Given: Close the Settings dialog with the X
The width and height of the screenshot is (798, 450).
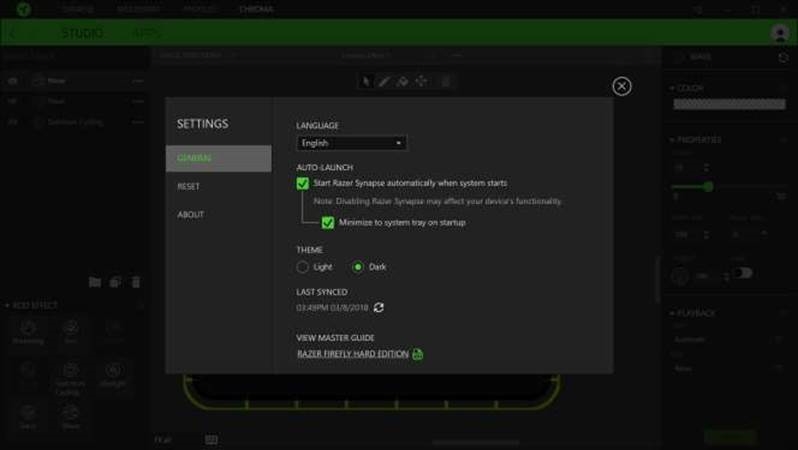Looking at the screenshot, I should coord(621,86).
